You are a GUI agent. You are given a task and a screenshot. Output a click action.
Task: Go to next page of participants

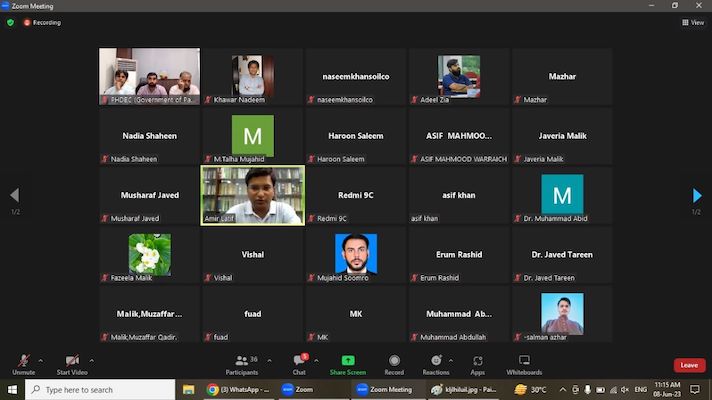pyautogui.click(x=697, y=196)
